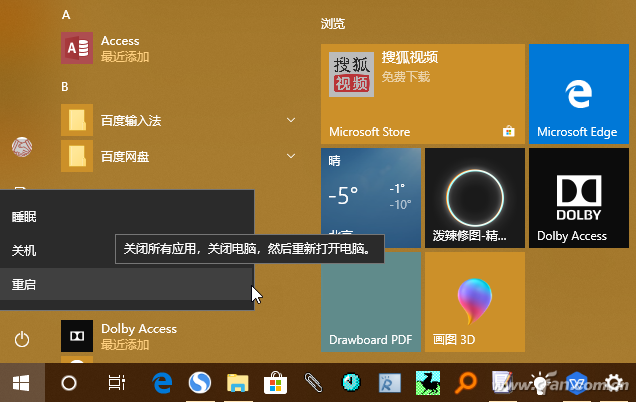Open the user account avatar
The height and width of the screenshot is (402, 636).
(22, 147)
